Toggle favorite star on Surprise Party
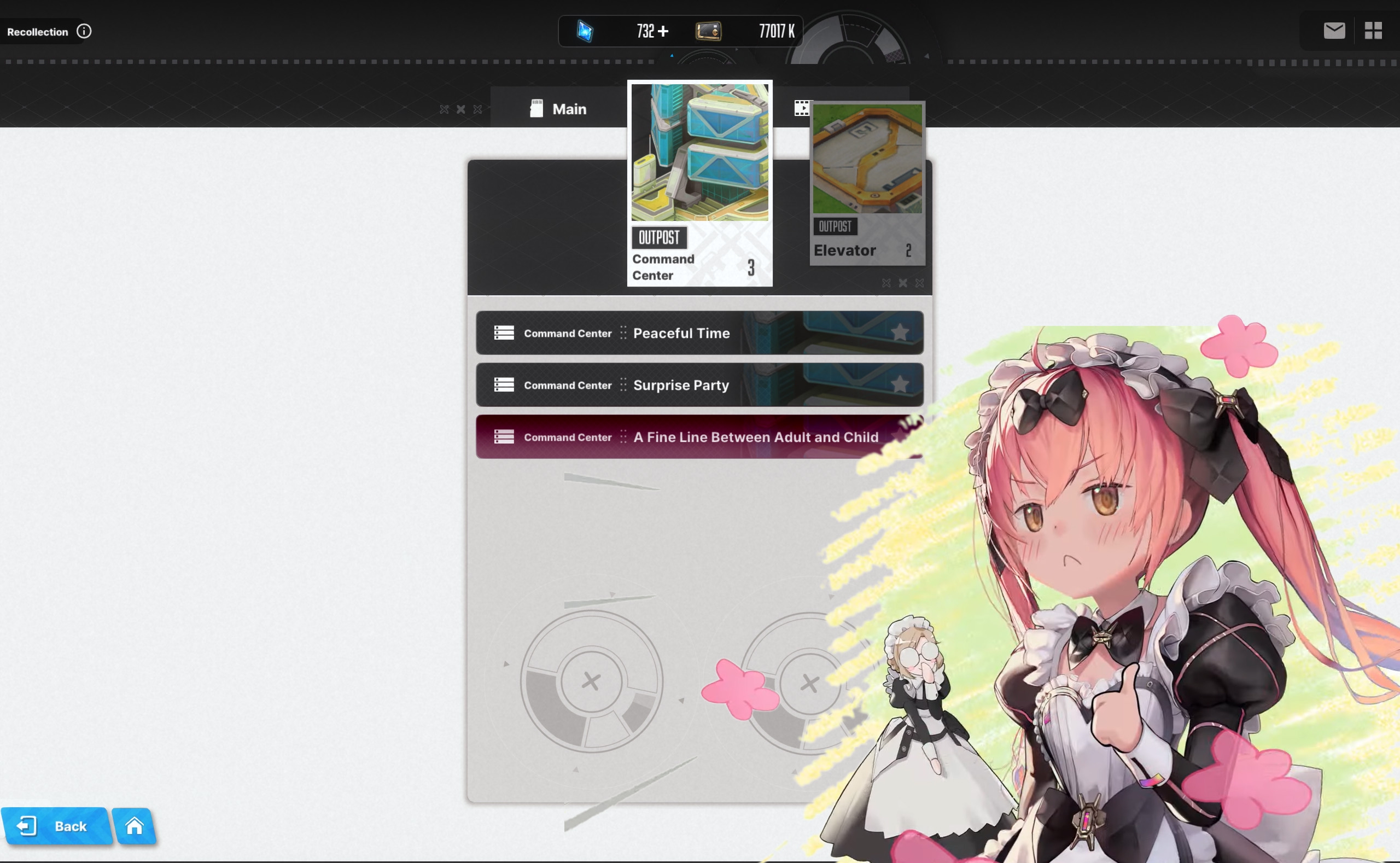Image resolution: width=1400 pixels, height=863 pixels. click(x=900, y=384)
